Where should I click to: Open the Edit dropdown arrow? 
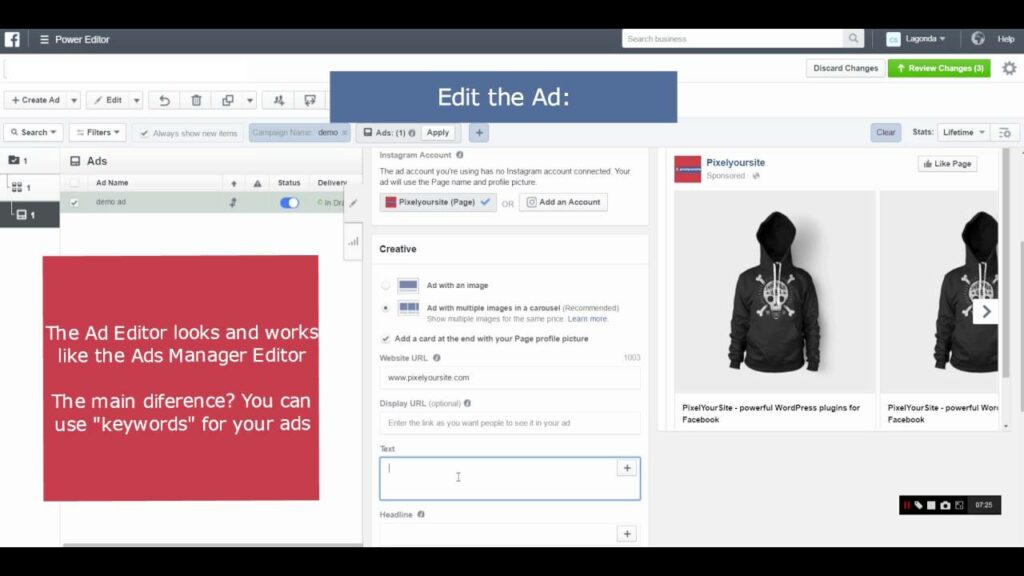(x=136, y=100)
